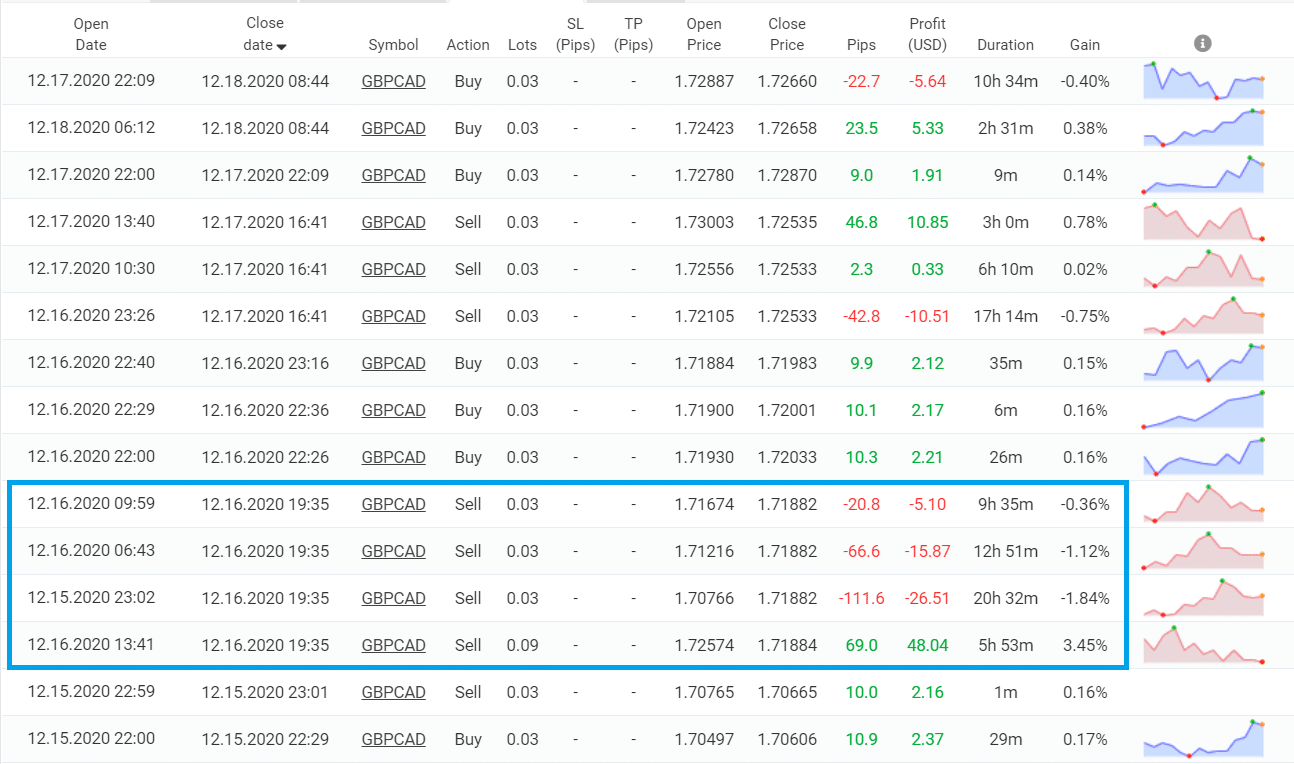1294x764 pixels.
Task: Sort table by the Duration header
Action: tap(1005, 45)
